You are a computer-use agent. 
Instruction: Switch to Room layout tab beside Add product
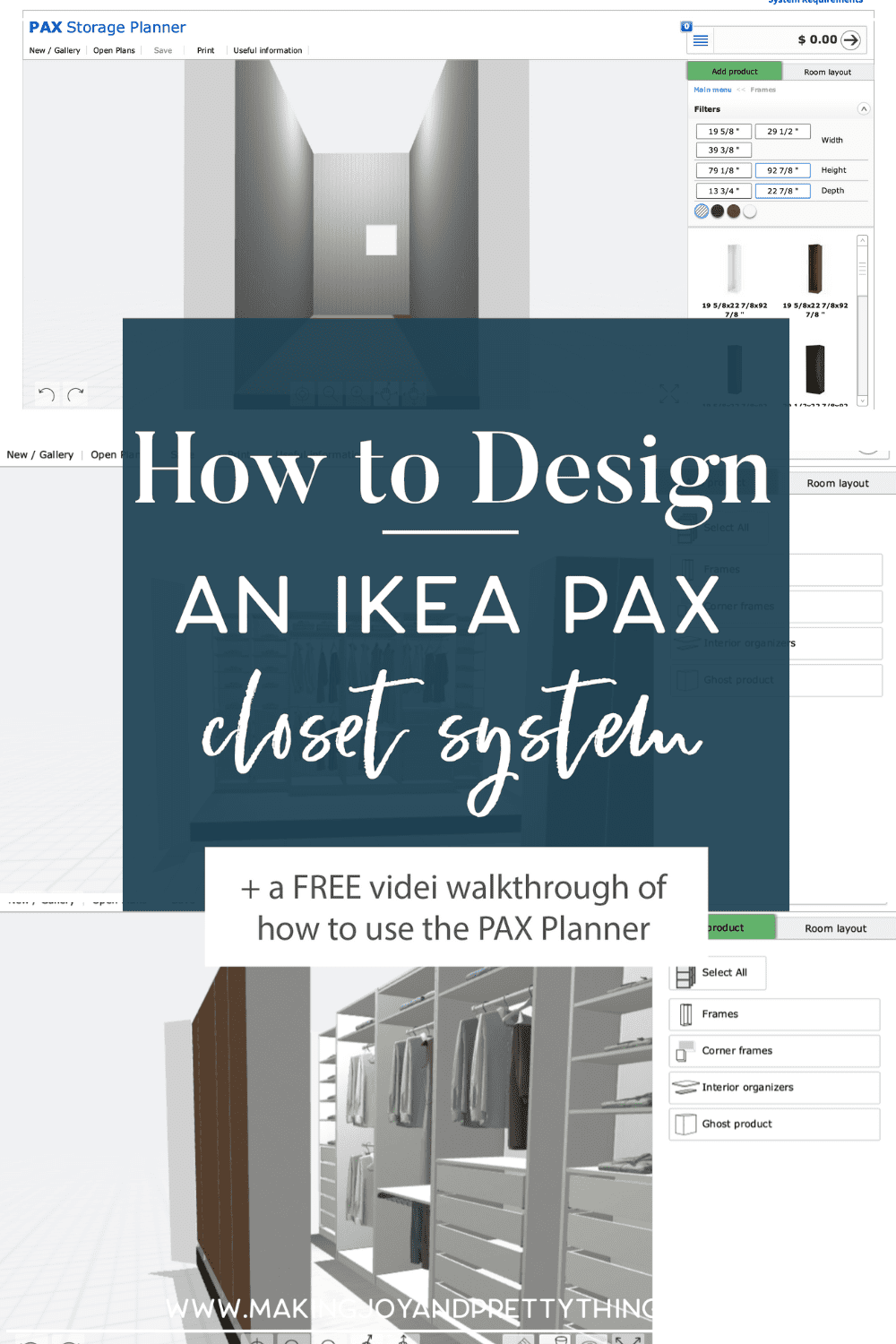pyautogui.click(x=828, y=72)
